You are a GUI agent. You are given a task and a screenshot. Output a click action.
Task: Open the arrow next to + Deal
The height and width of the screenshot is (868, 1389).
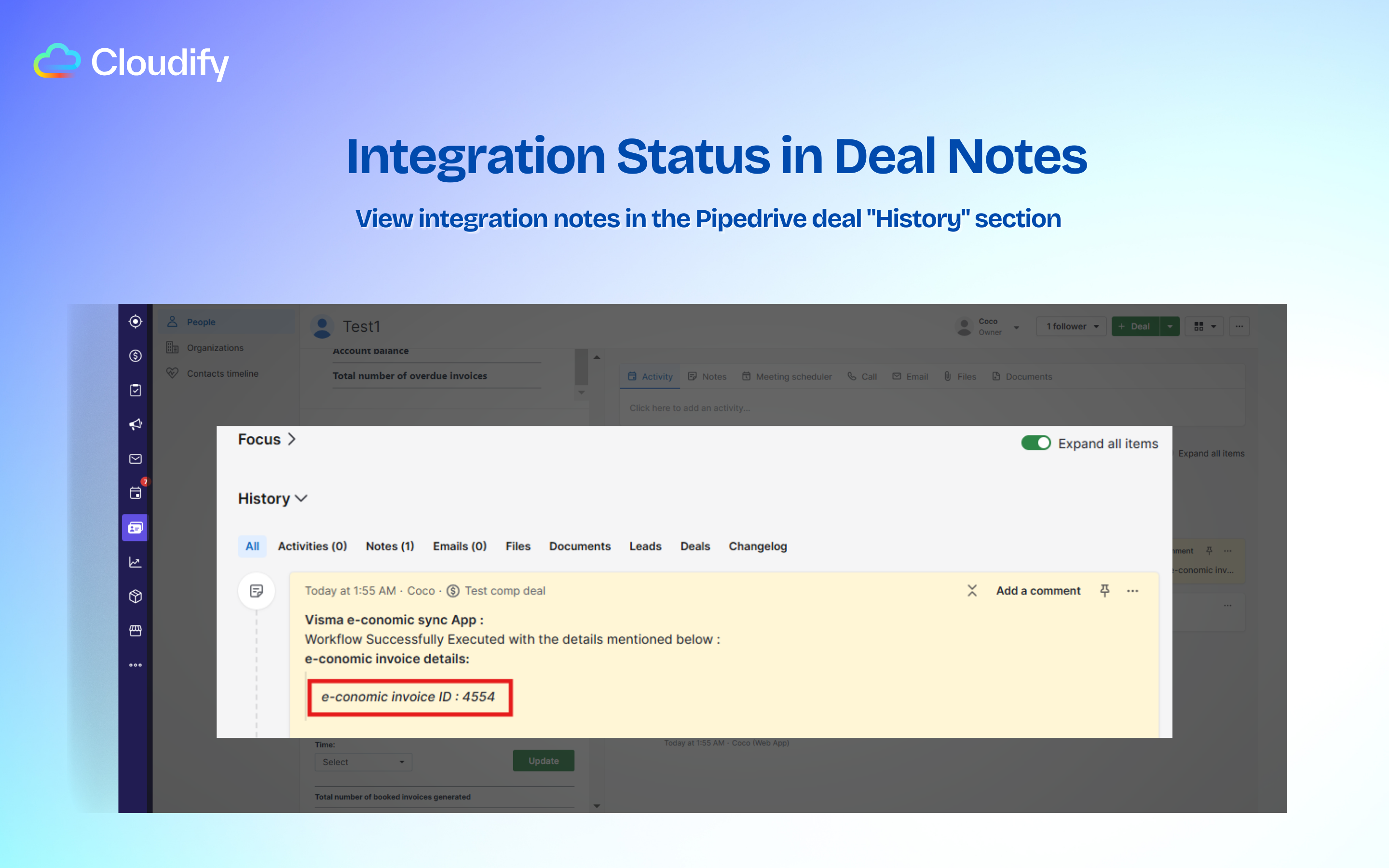click(x=1170, y=326)
